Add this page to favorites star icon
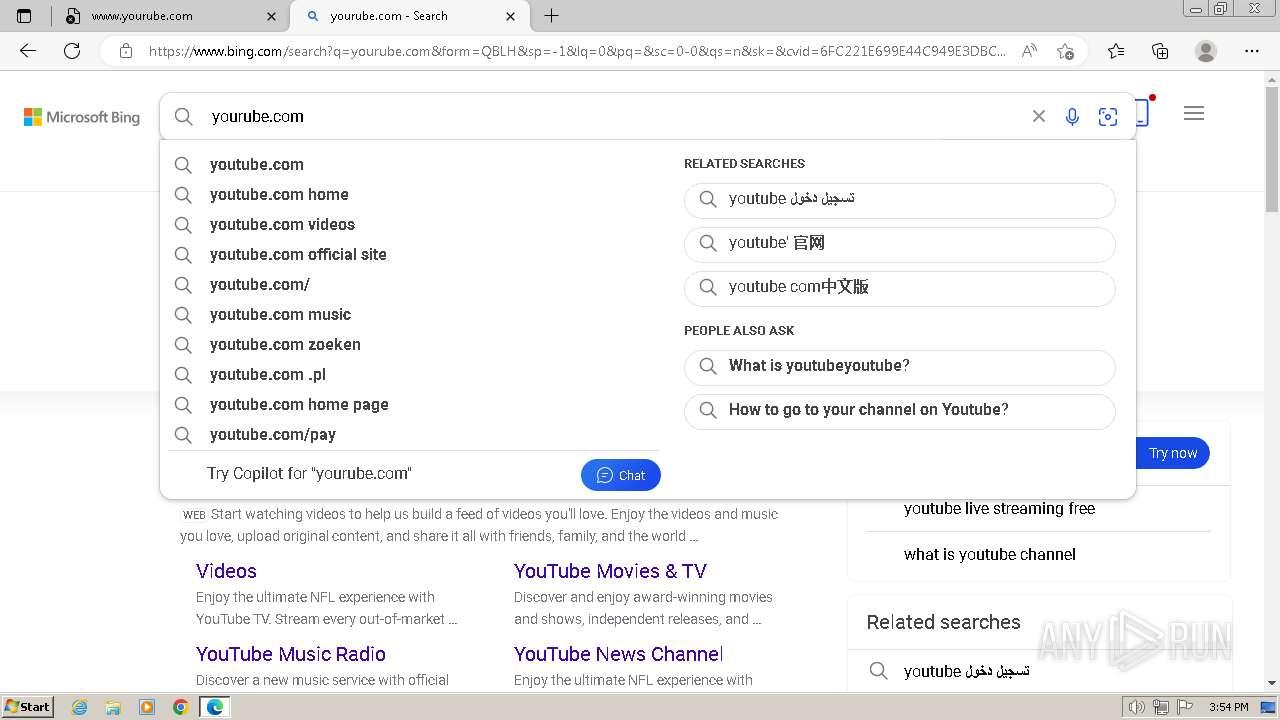 (1065, 51)
